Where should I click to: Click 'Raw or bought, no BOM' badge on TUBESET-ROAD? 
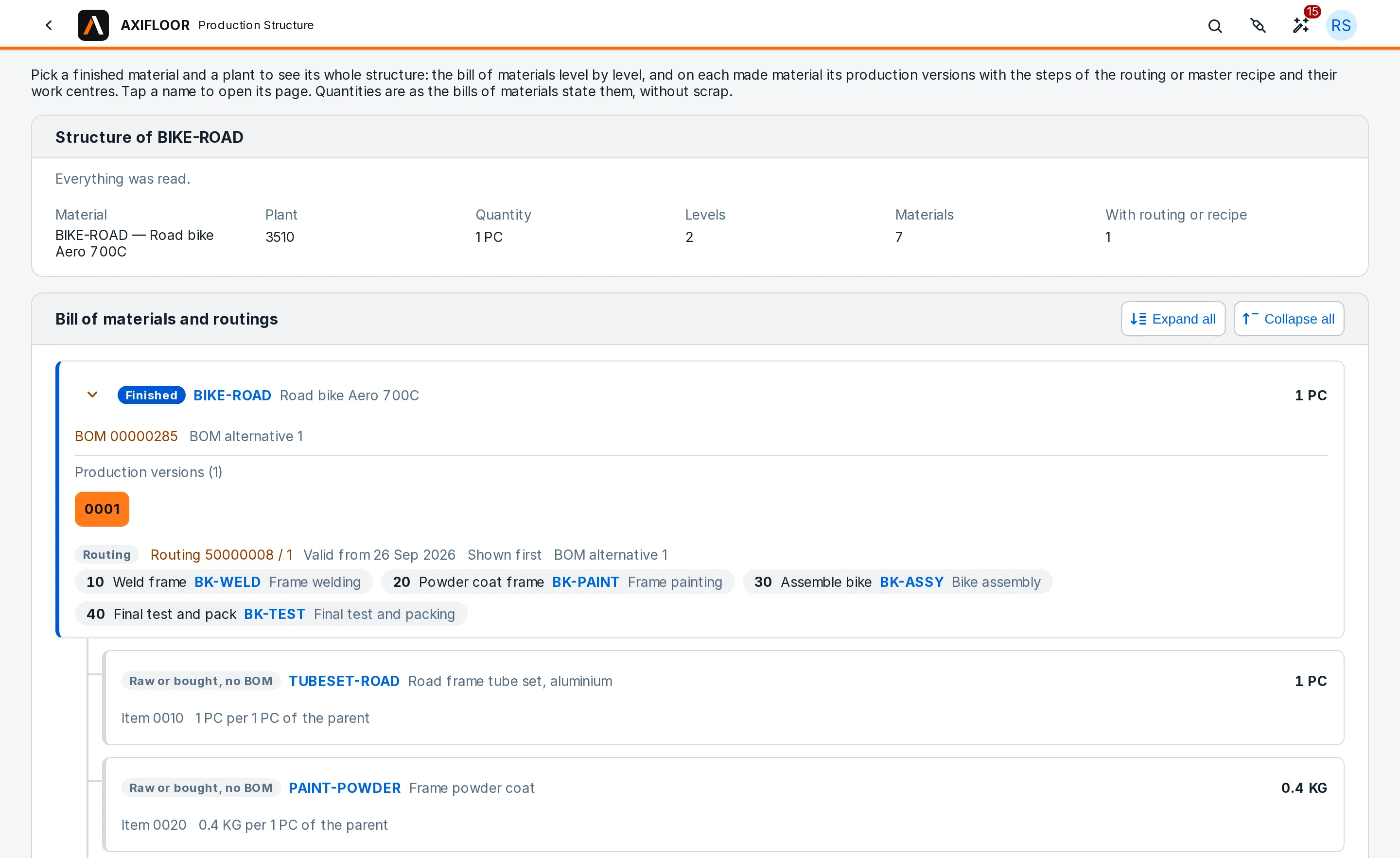pyautogui.click(x=201, y=682)
